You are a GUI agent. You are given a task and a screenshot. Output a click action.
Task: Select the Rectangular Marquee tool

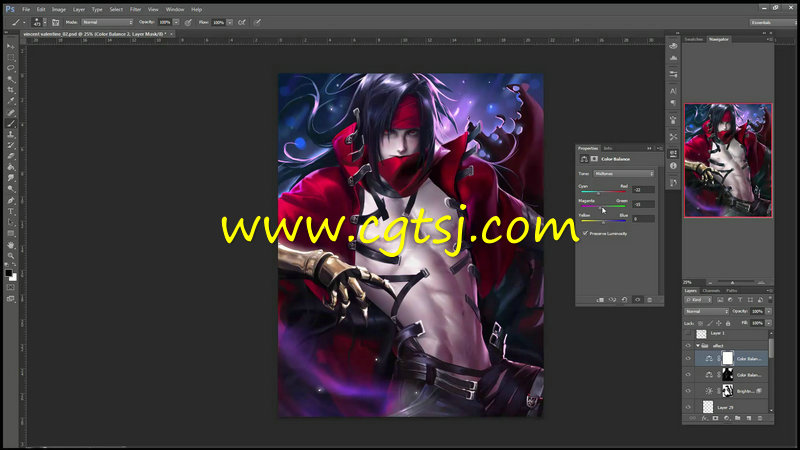click(11, 57)
